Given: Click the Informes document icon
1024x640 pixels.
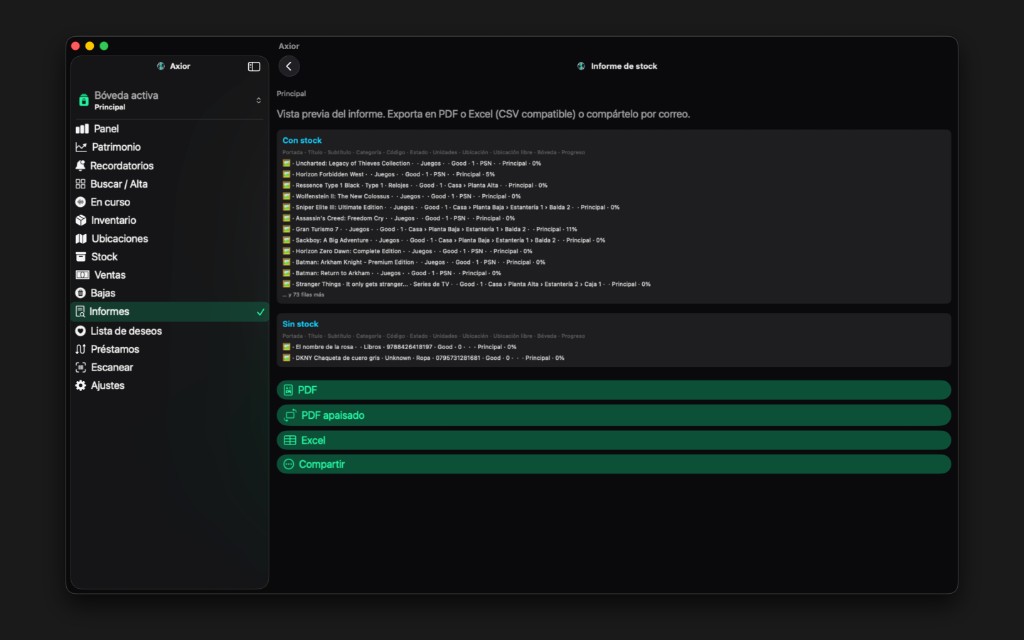Looking at the screenshot, I should 80,312.
